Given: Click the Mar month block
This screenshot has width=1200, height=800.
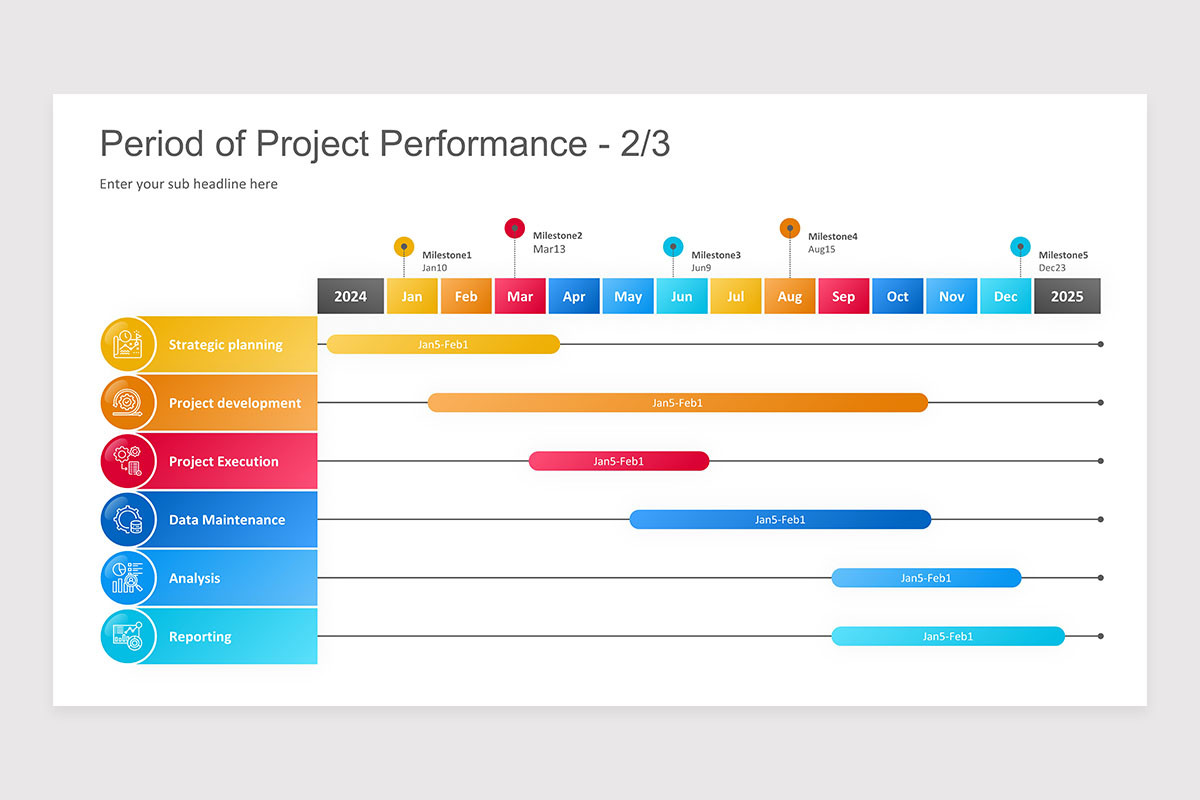Looking at the screenshot, I should (520, 296).
